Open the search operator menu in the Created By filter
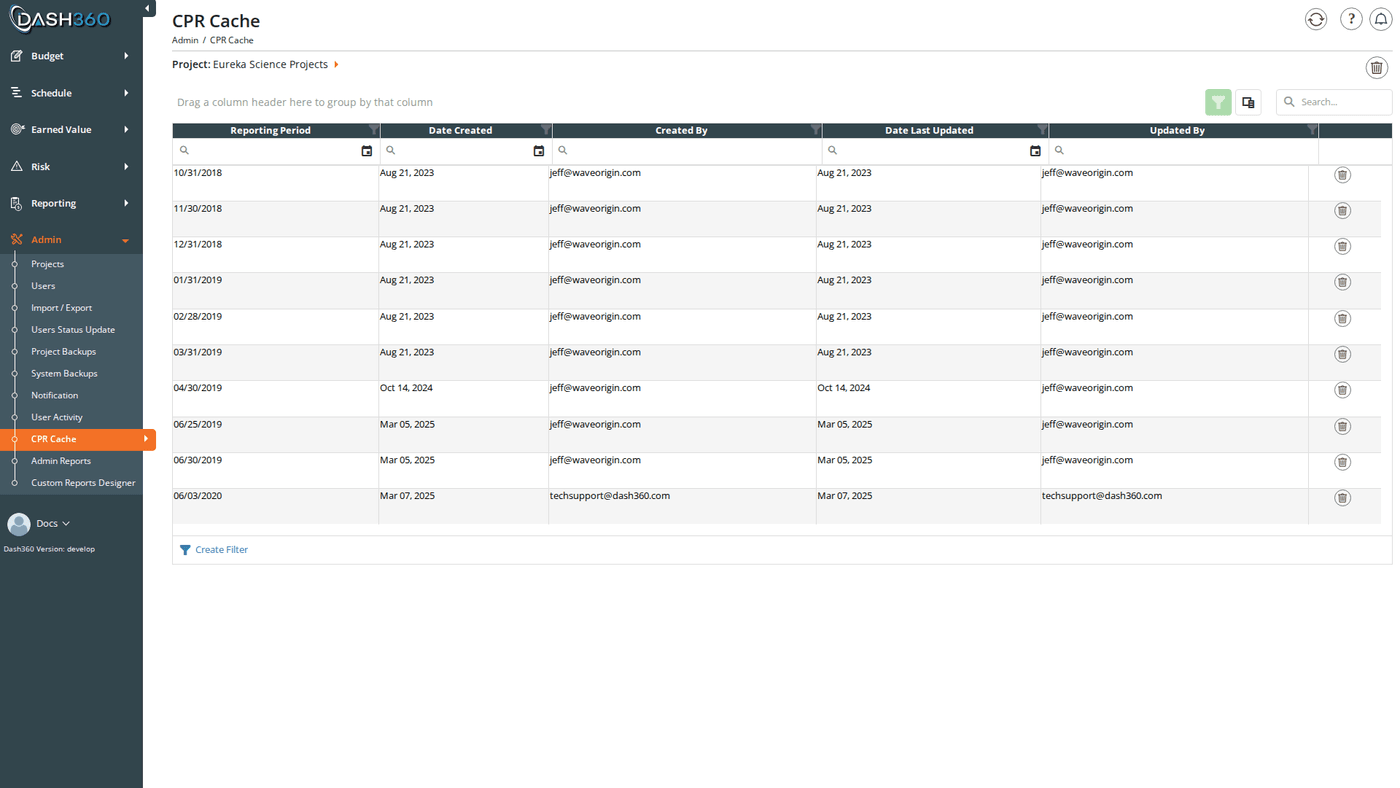Screen dimensions: 1400x788 pos(563,151)
